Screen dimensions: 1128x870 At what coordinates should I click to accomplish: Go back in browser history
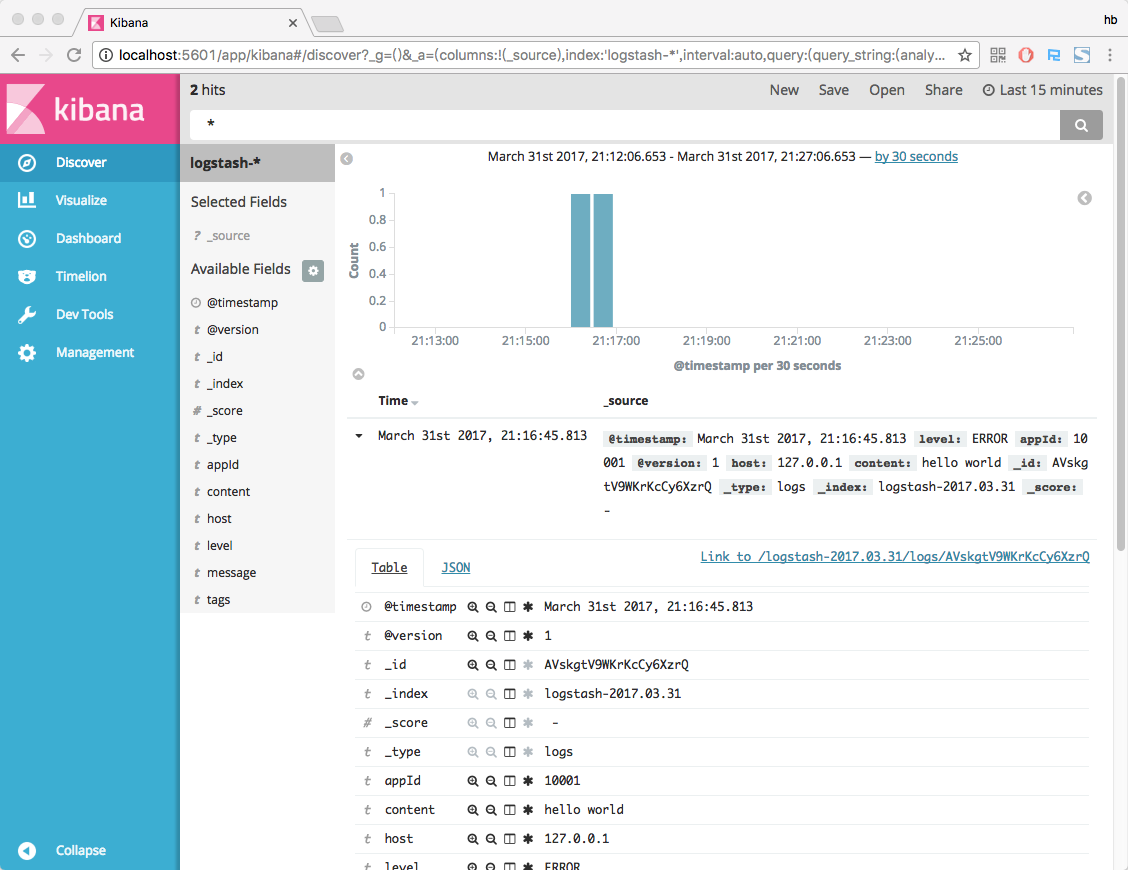tap(18, 55)
